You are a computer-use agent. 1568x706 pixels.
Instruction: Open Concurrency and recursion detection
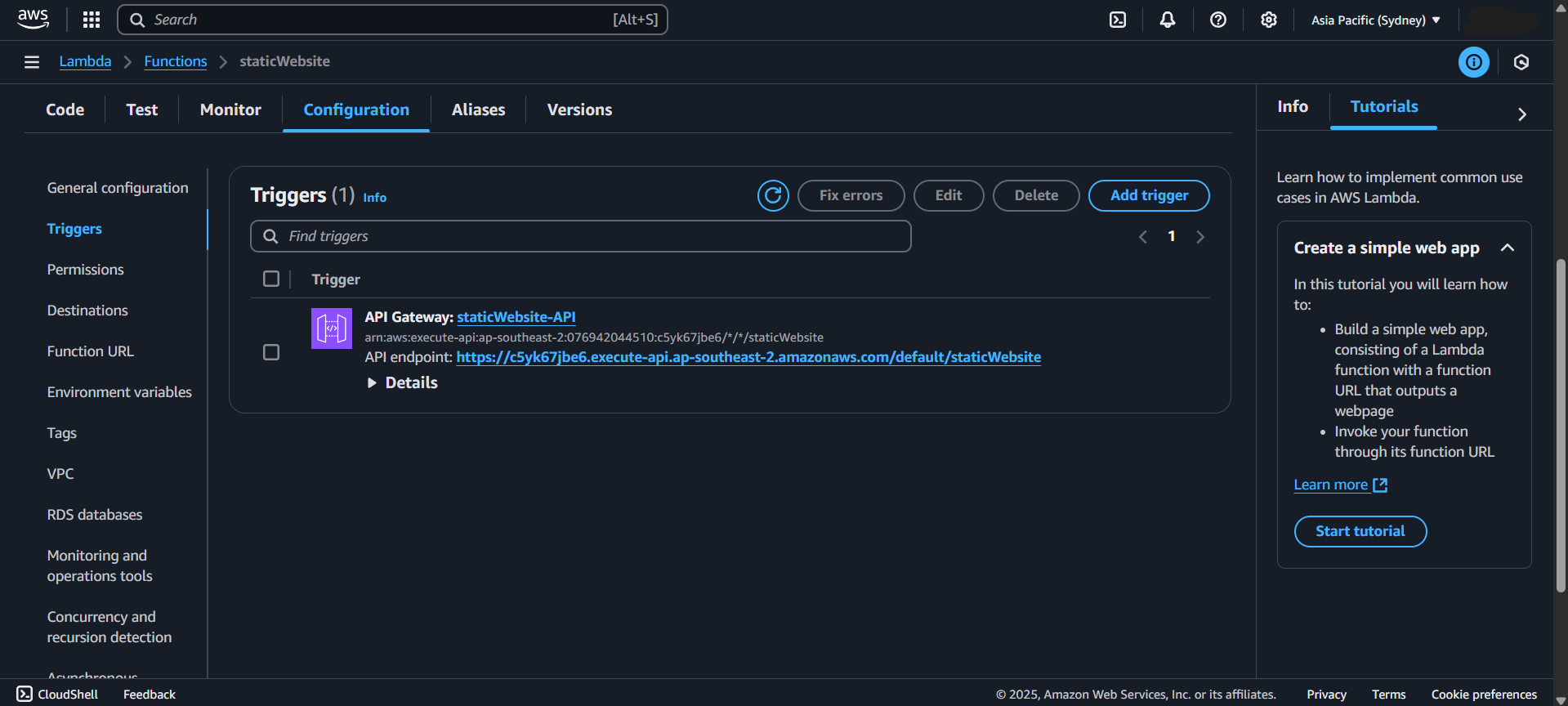coord(109,627)
